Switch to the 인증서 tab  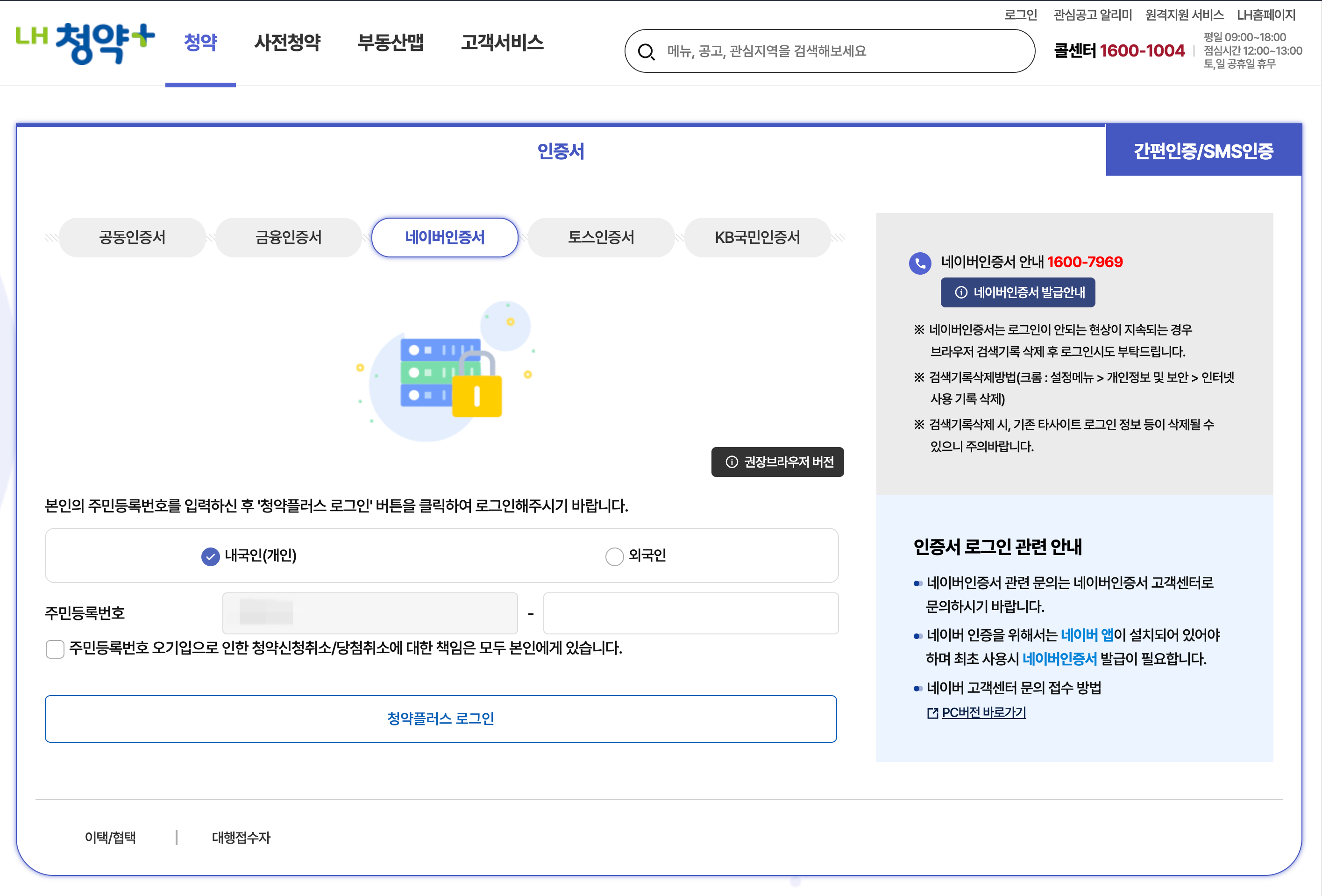click(x=561, y=151)
